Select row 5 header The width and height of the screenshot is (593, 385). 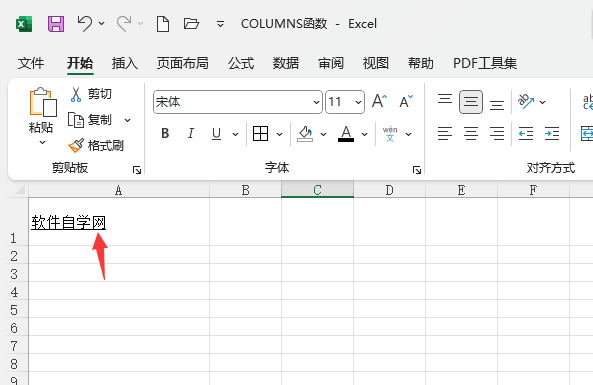[x=14, y=310]
